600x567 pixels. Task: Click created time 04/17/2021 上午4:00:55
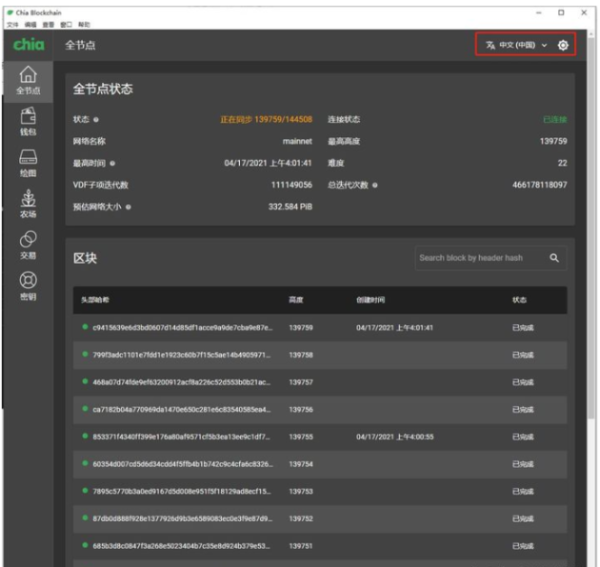pos(395,437)
